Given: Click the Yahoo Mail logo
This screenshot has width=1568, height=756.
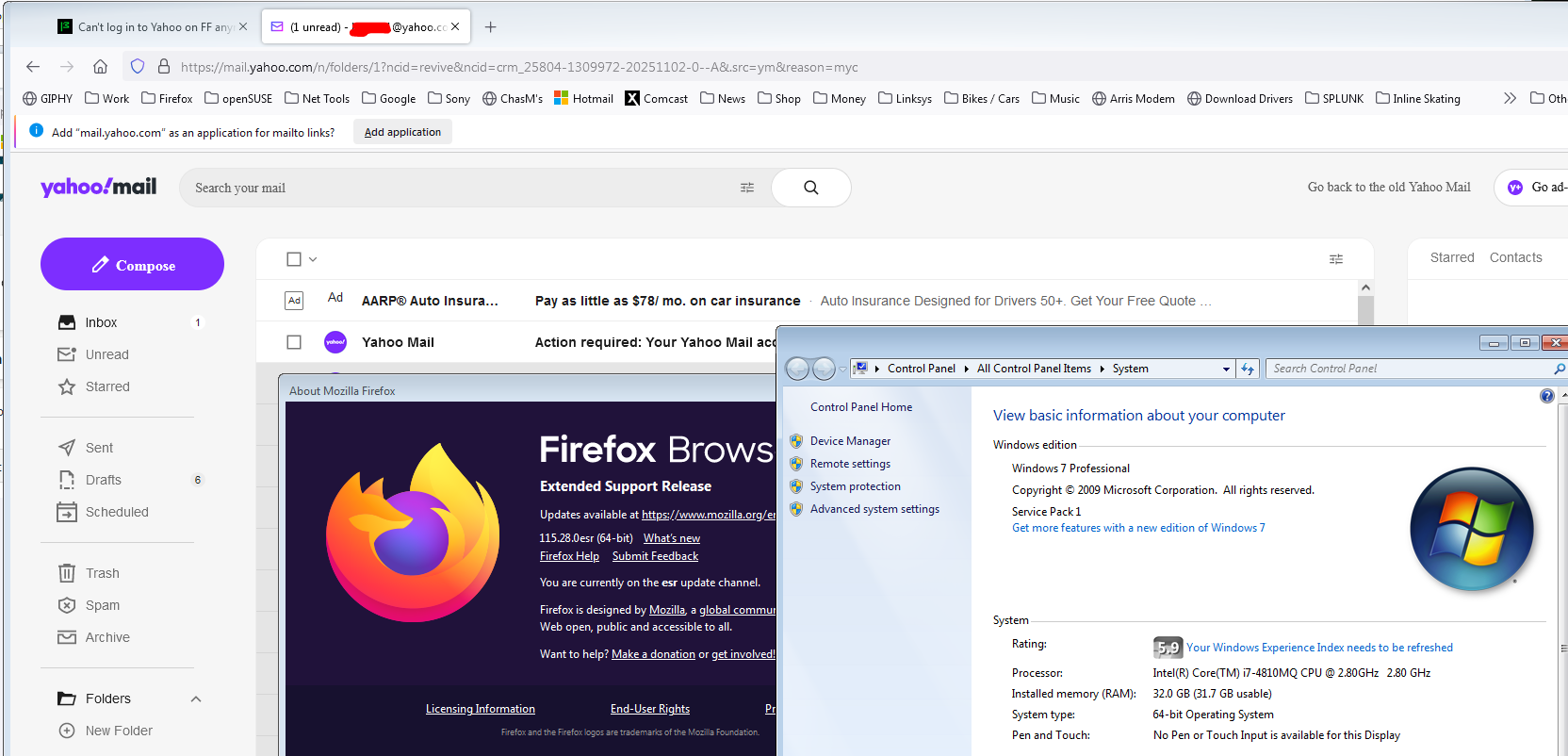Looking at the screenshot, I should coord(99,187).
